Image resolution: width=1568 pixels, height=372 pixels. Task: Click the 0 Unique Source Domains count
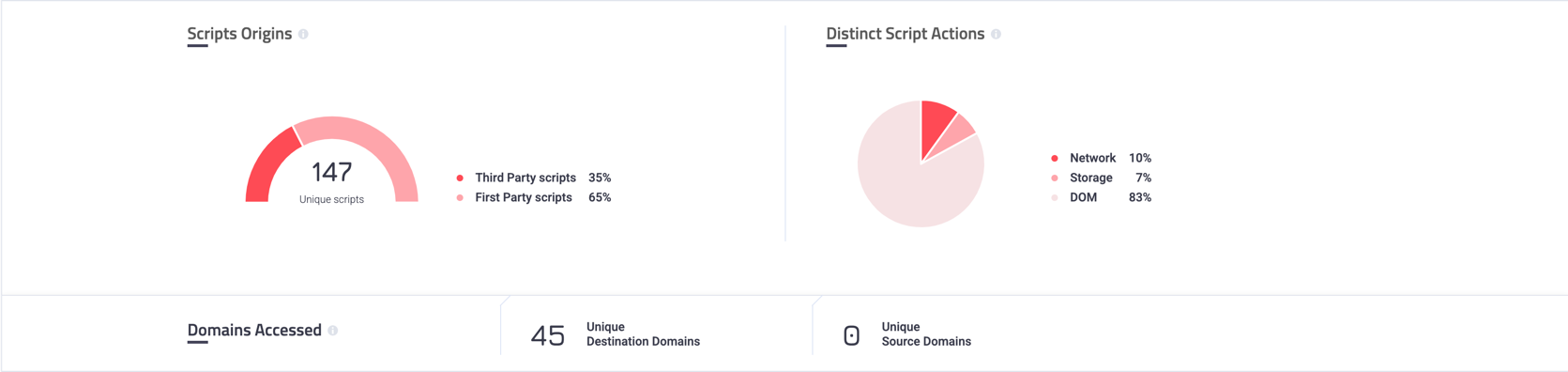(x=851, y=335)
